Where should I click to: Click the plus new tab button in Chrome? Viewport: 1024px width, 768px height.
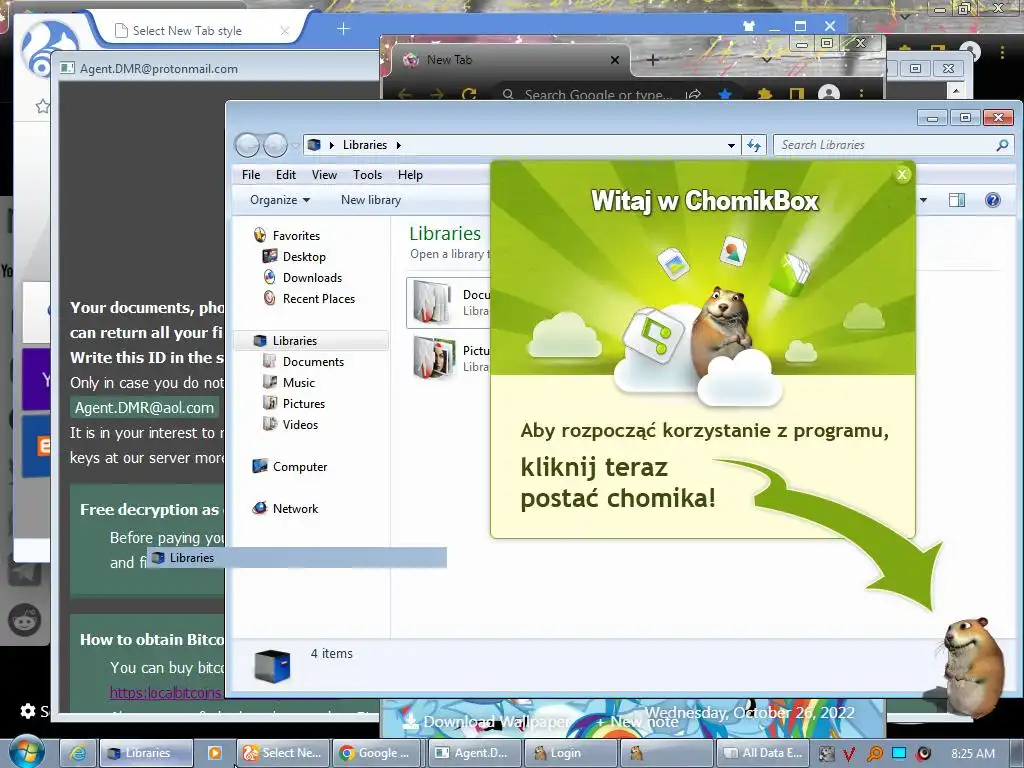point(652,60)
